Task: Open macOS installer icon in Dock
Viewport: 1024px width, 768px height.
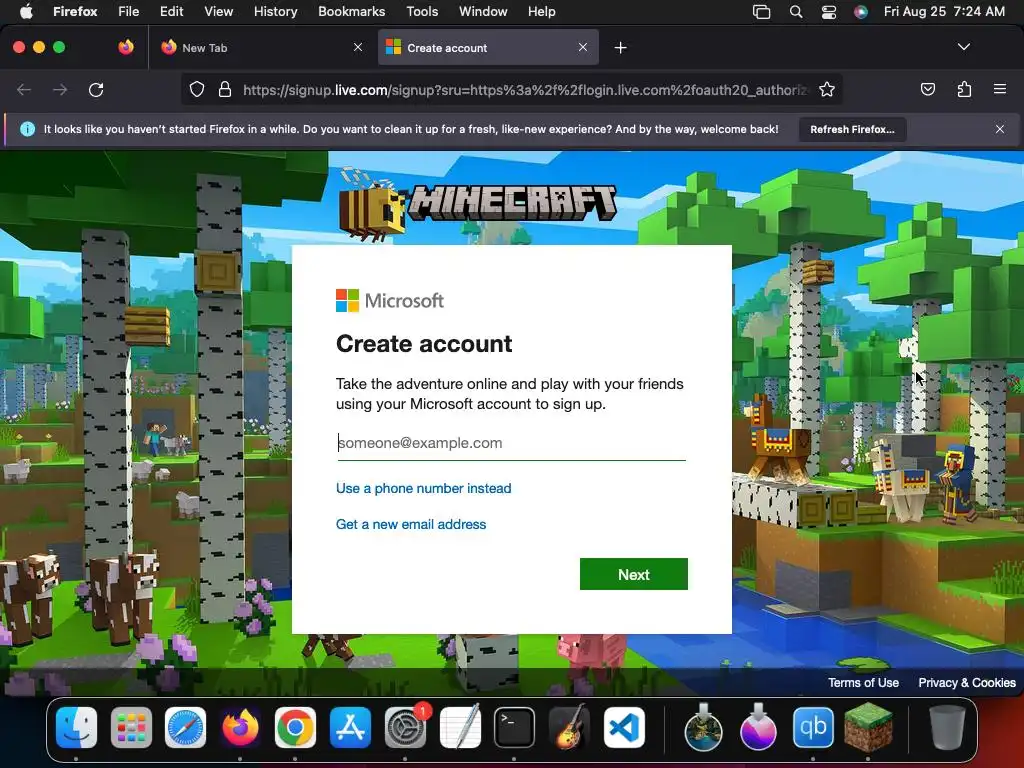Action: pyautogui.click(x=703, y=727)
